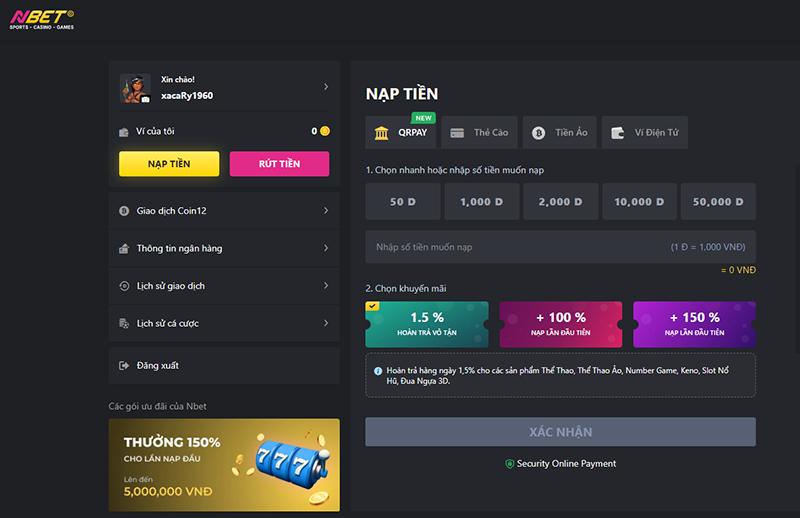Choose the 10,000 Đ quick amount

pyautogui.click(x=639, y=202)
